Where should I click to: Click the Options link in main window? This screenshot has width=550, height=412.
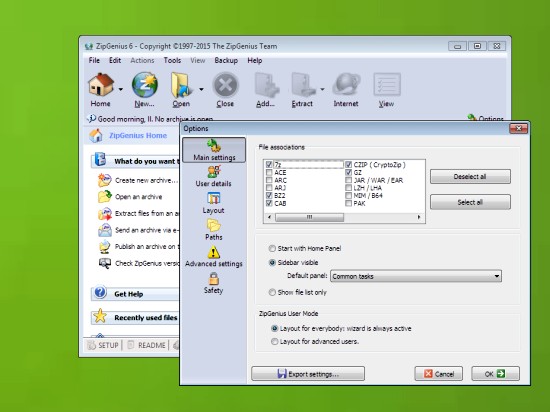tap(486, 118)
